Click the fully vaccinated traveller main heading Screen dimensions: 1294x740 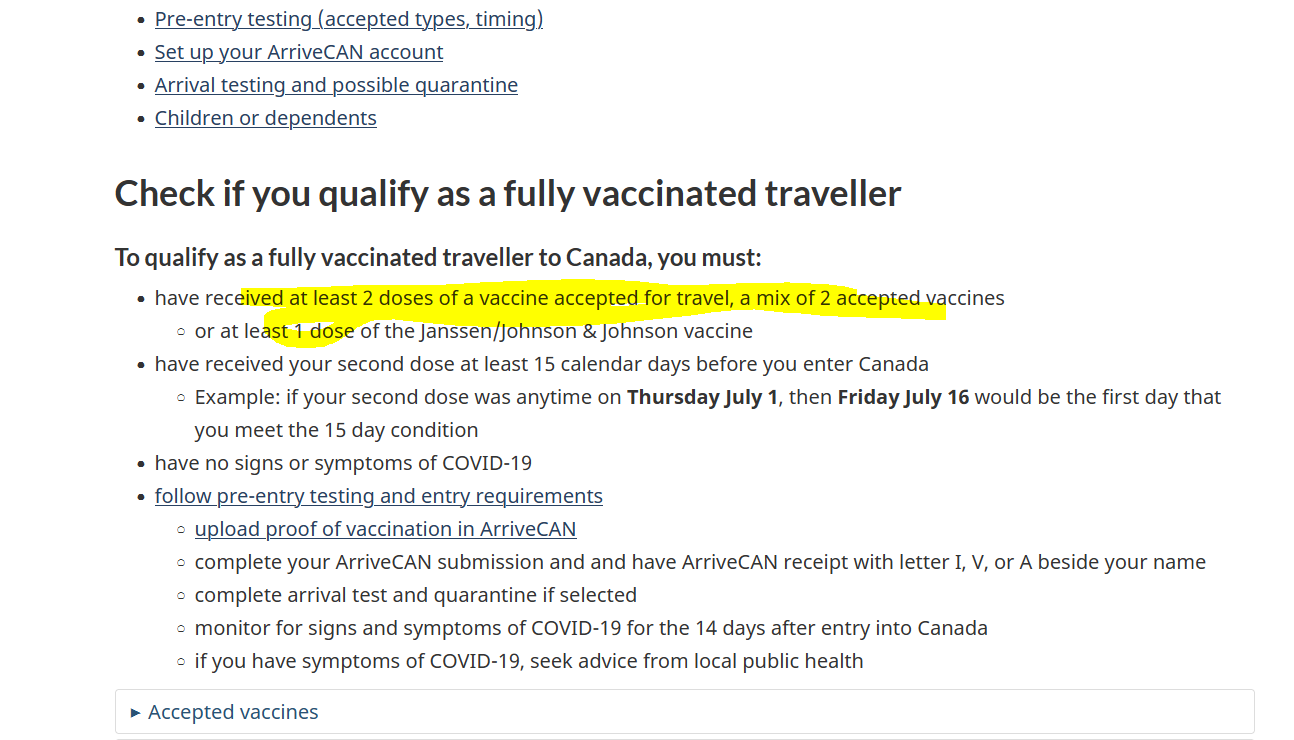[x=508, y=193]
